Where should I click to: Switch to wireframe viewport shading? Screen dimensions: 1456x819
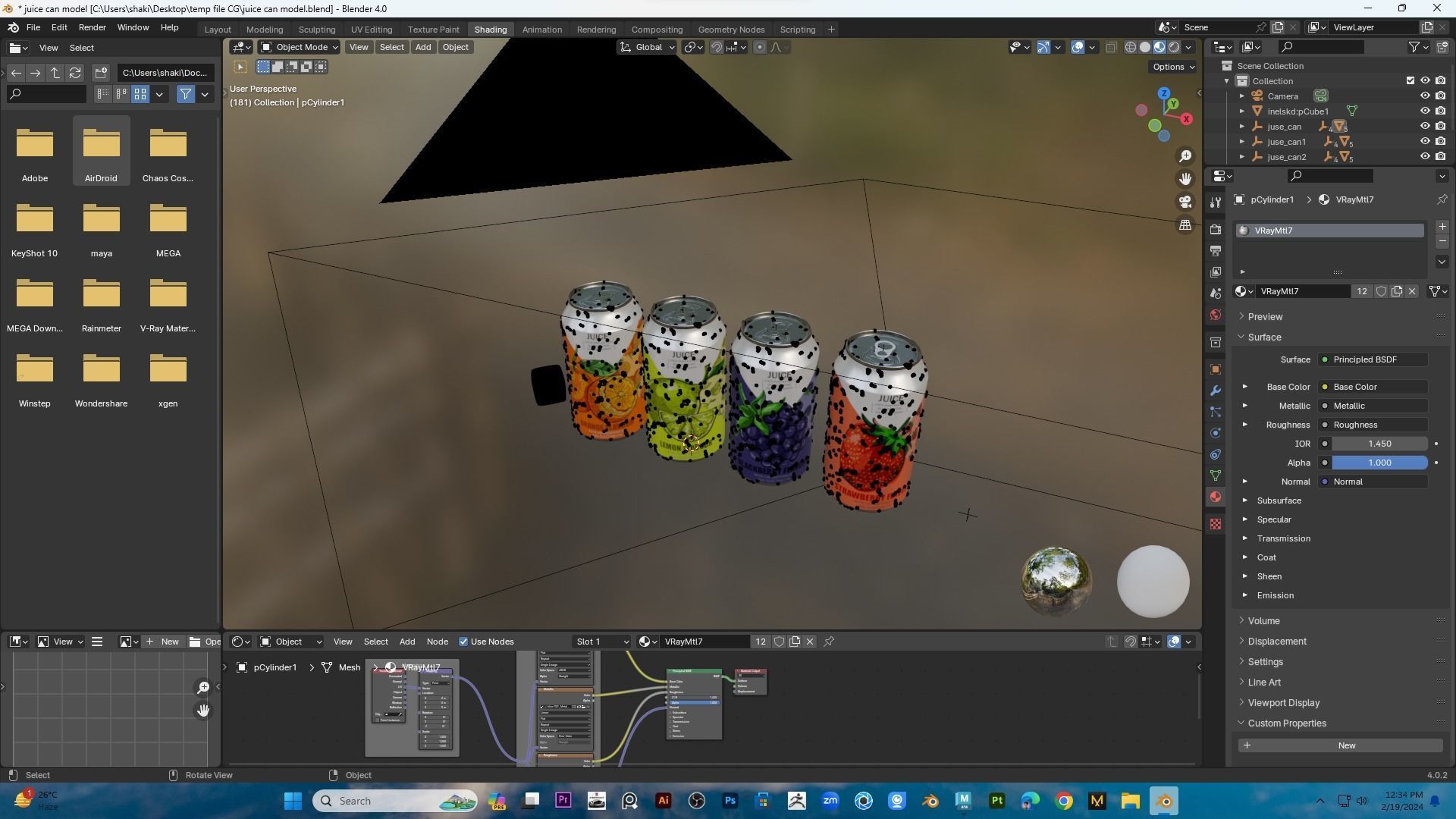click(x=1130, y=47)
